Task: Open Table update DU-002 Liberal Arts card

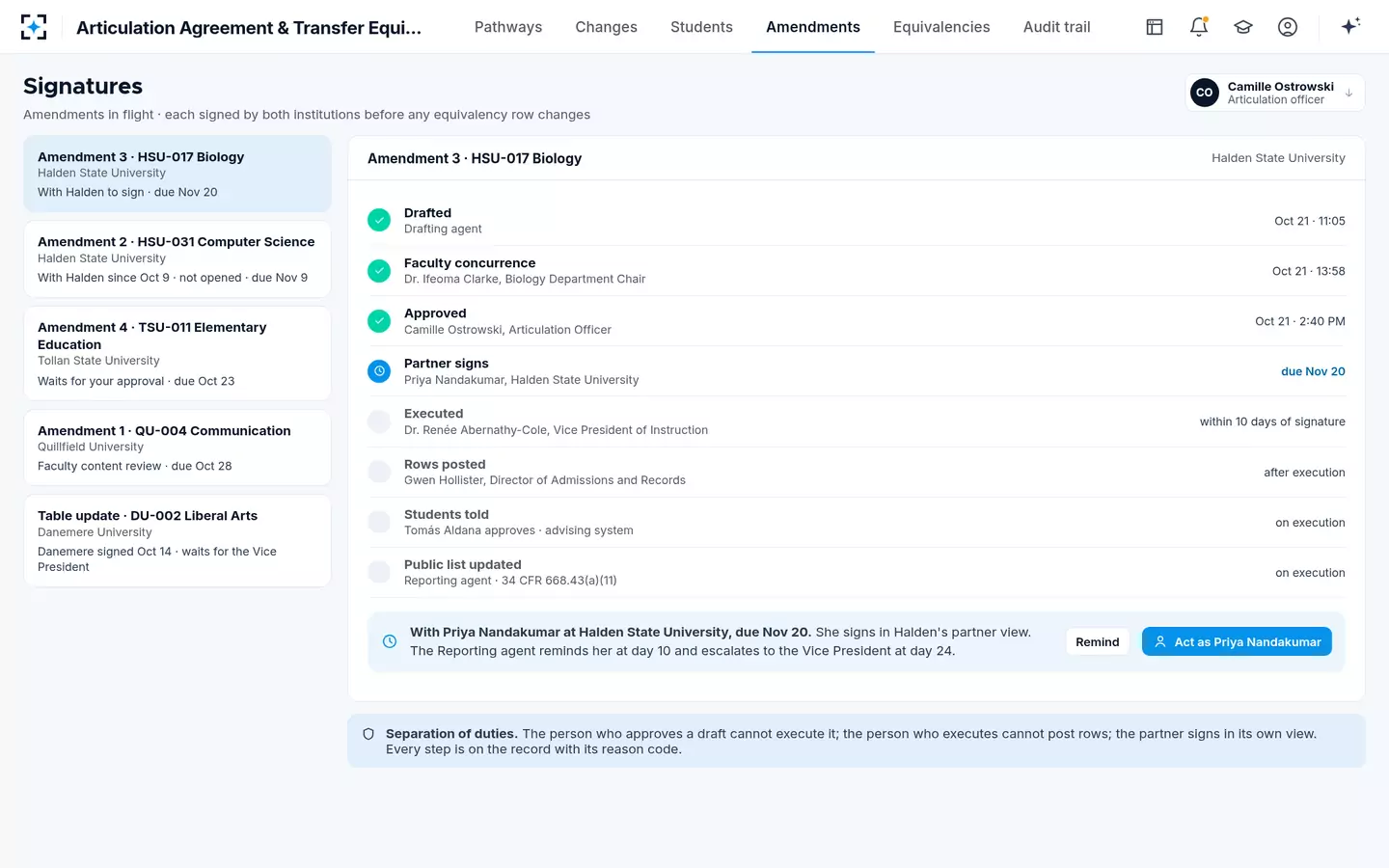Action: 177,541
